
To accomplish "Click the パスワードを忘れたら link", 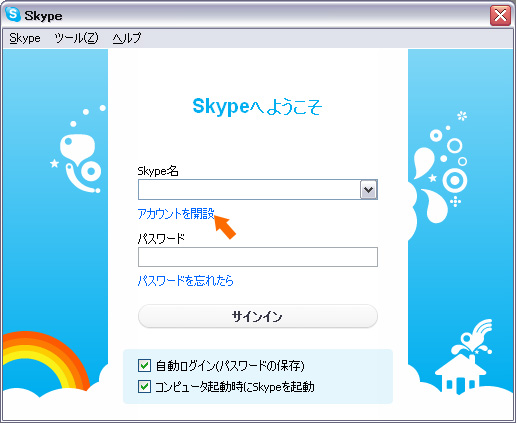I will (x=185, y=281).
